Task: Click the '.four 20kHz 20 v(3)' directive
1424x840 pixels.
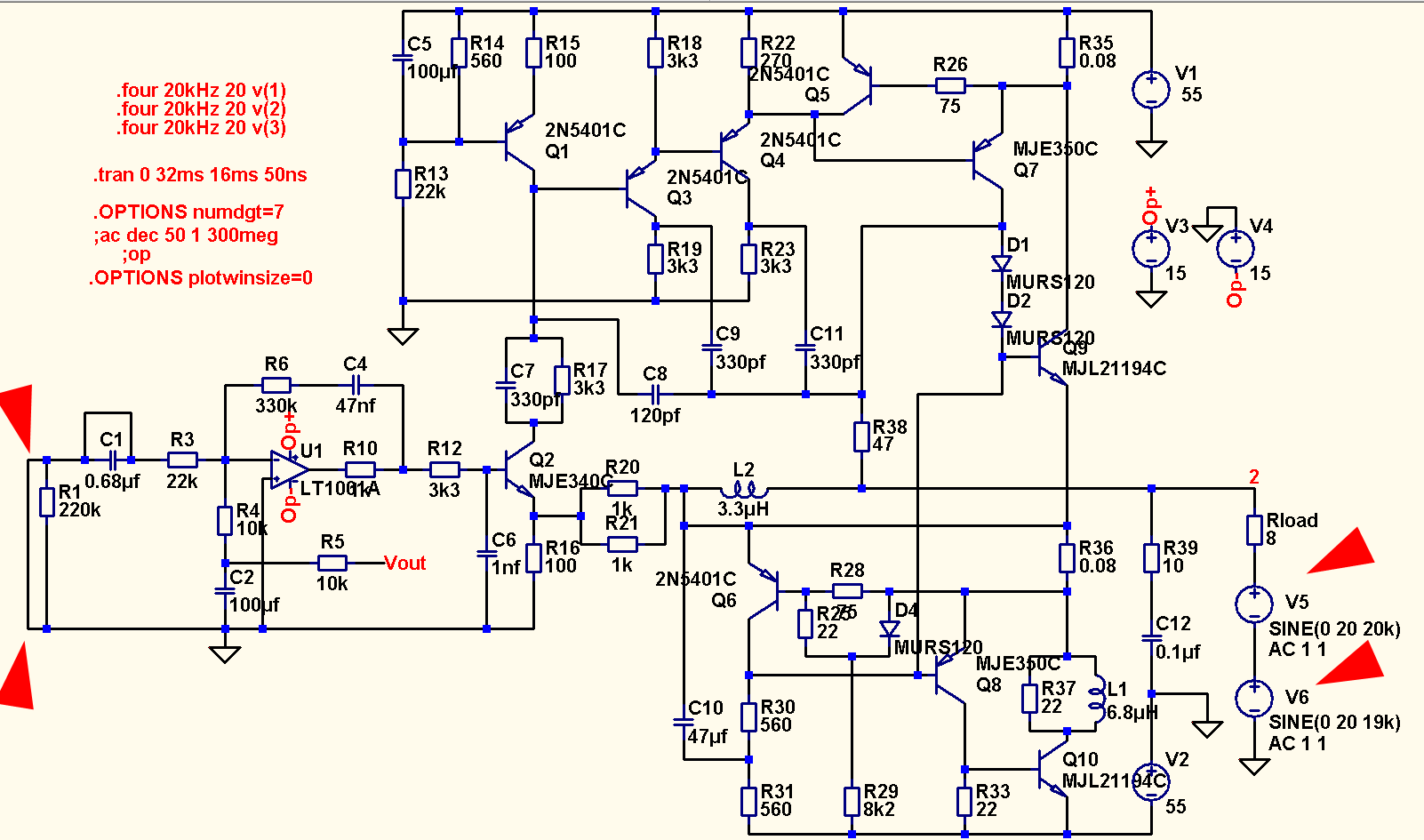Action: pyautogui.click(x=201, y=128)
